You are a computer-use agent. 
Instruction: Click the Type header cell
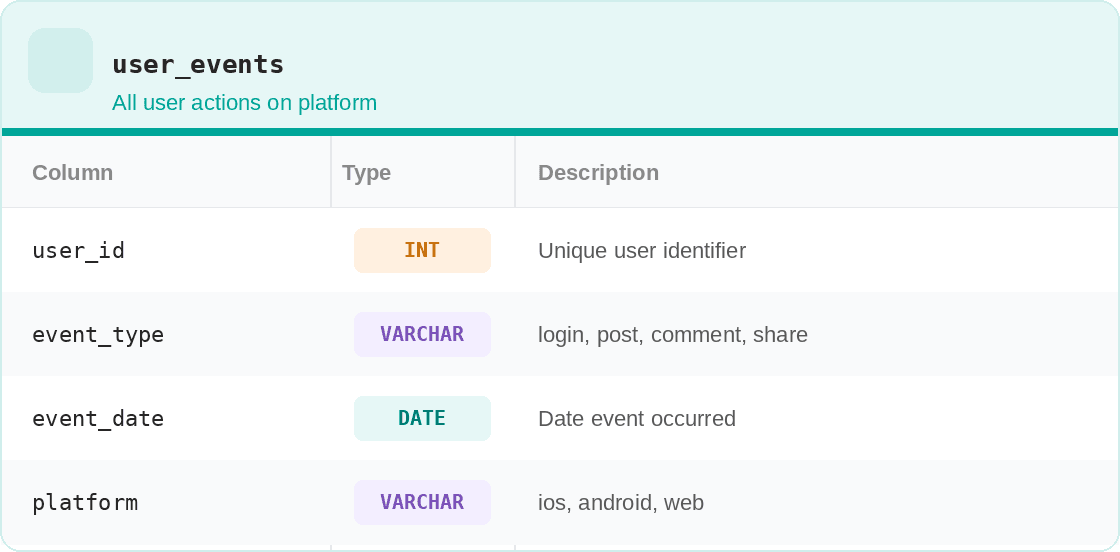click(x=423, y=172)
